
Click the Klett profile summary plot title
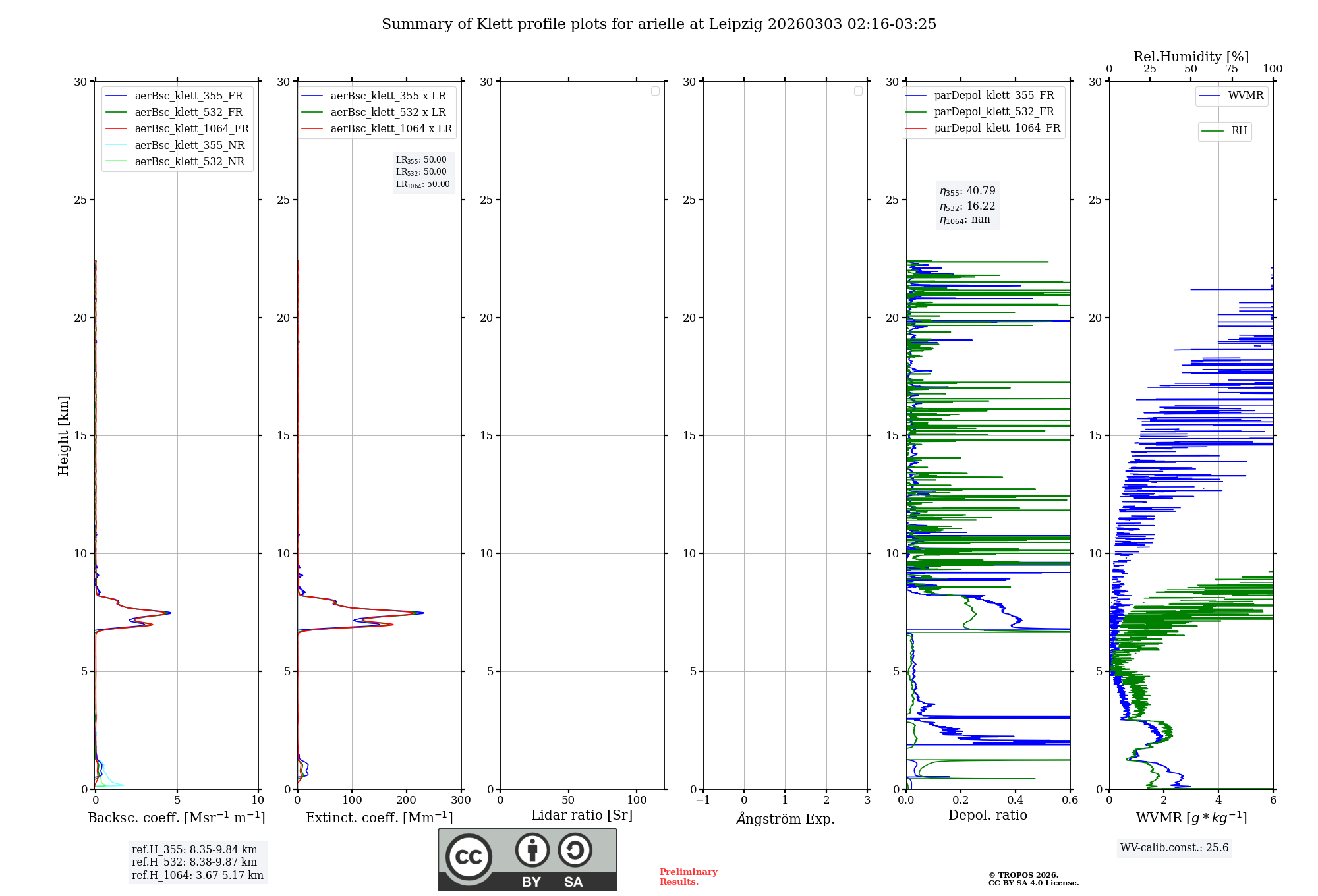(658, 24)
